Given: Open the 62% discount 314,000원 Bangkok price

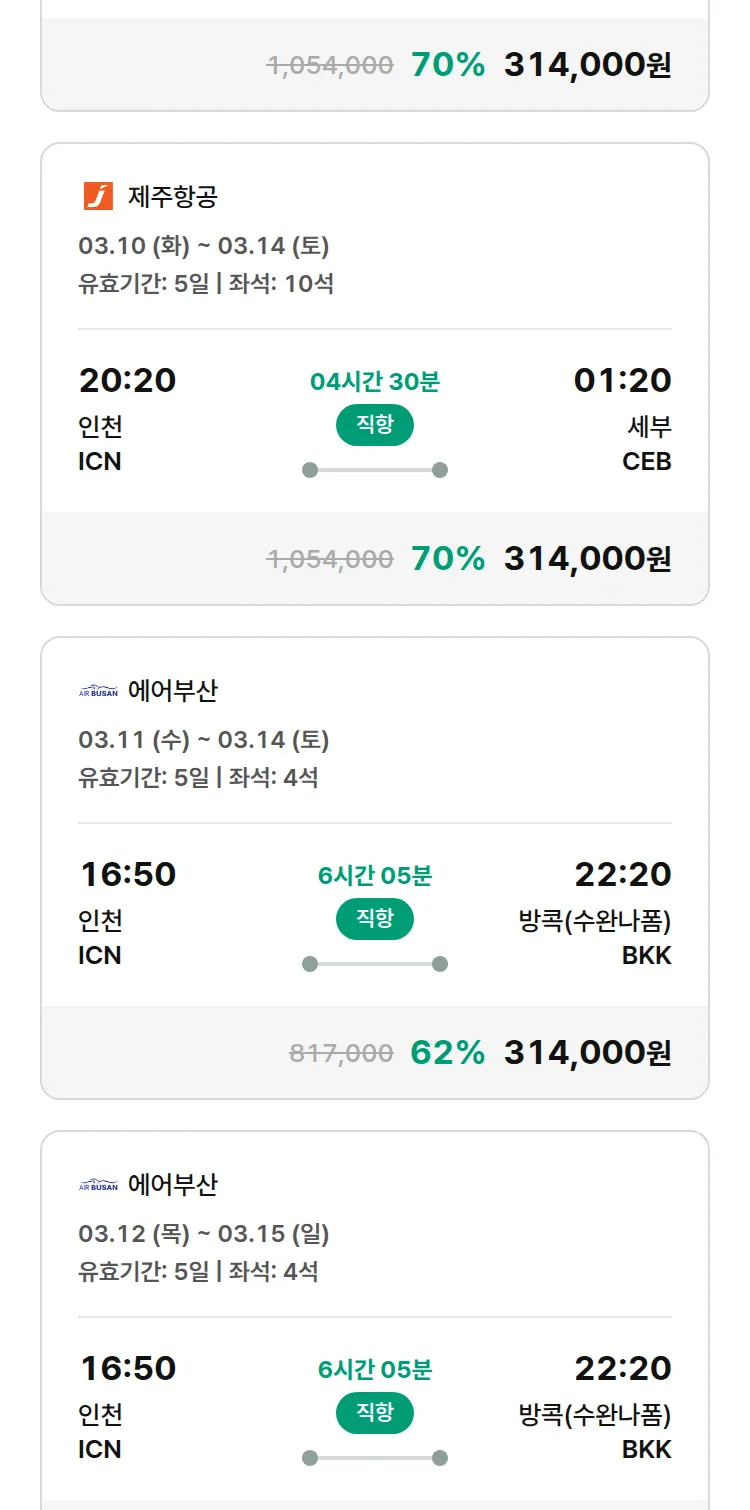Looking at the screenshot, I should point(587,1052).
